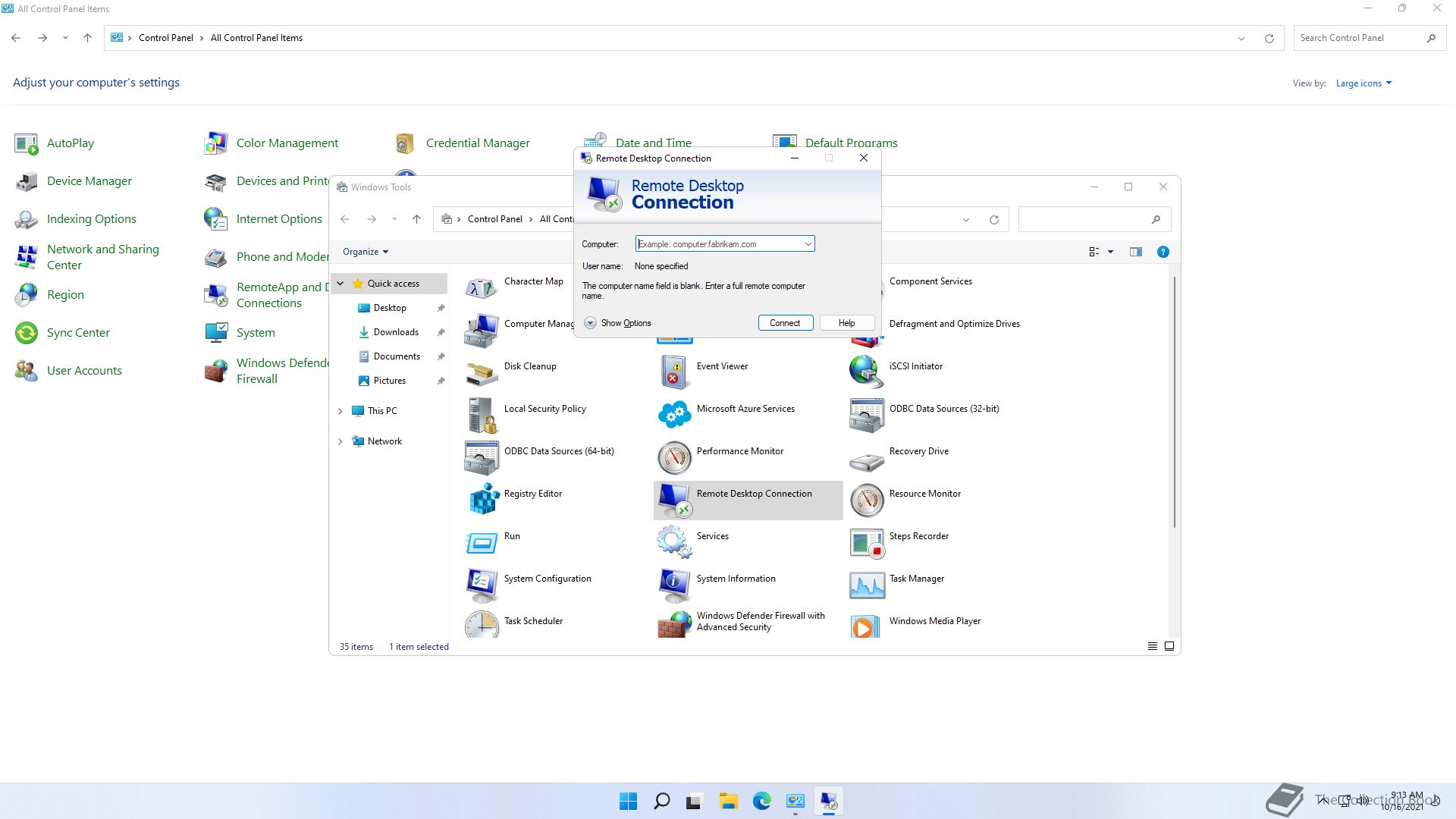Open the Steps Recorder icon
The image size is (1456, 819).
coord(867,542)
